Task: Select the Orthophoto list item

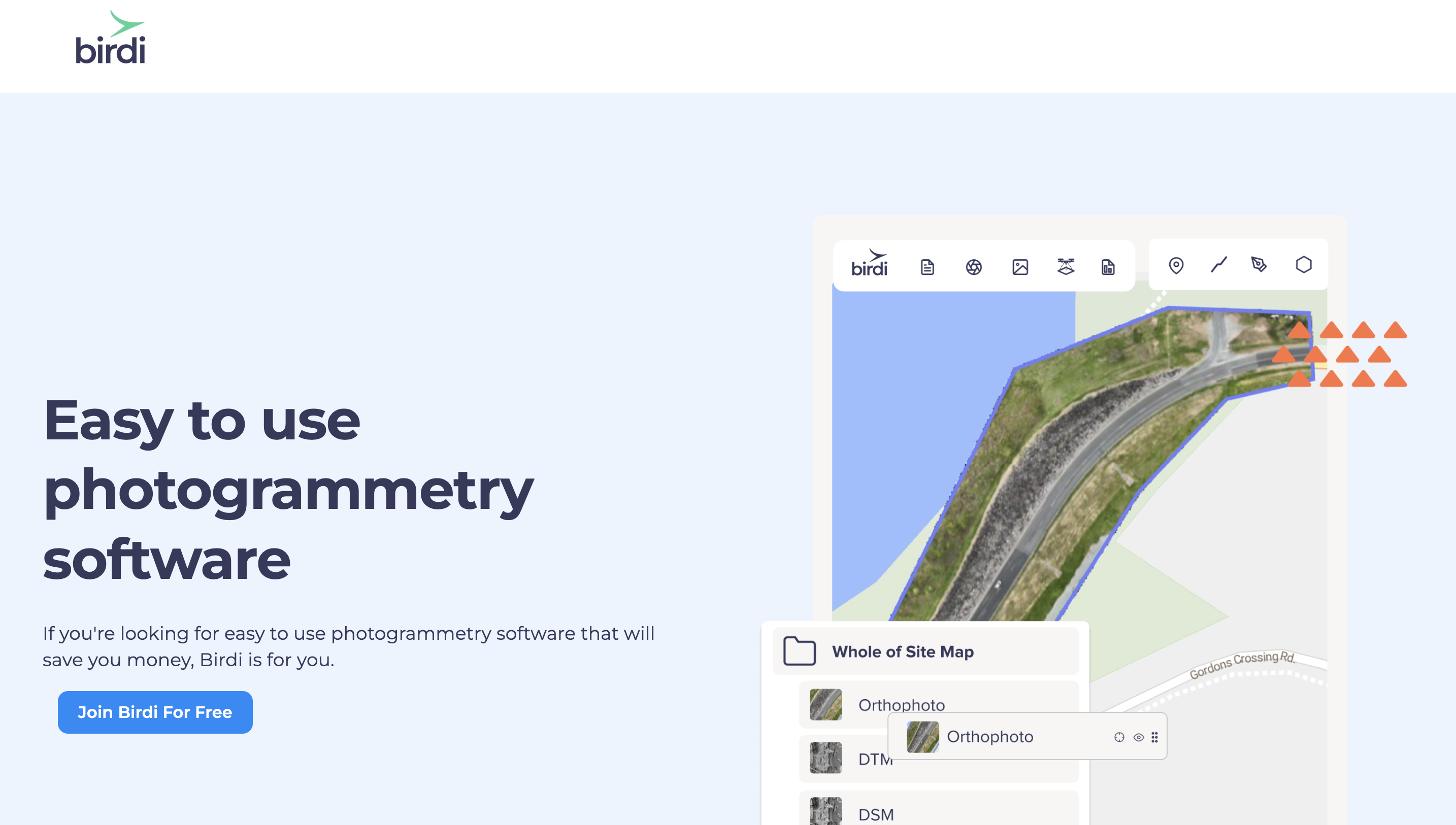Action: [990, 737]
